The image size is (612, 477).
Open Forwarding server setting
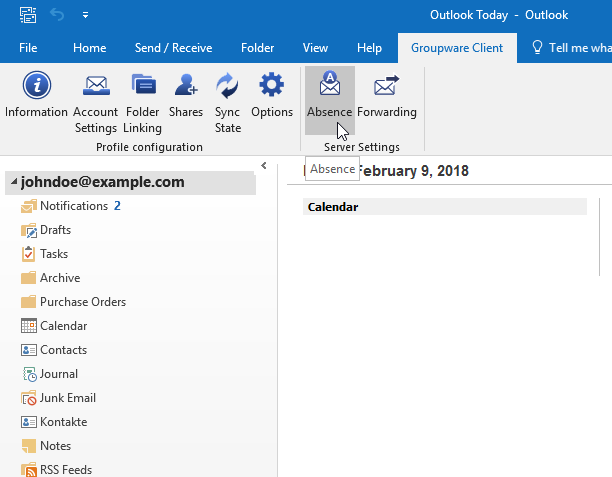(x=387, y=95)
